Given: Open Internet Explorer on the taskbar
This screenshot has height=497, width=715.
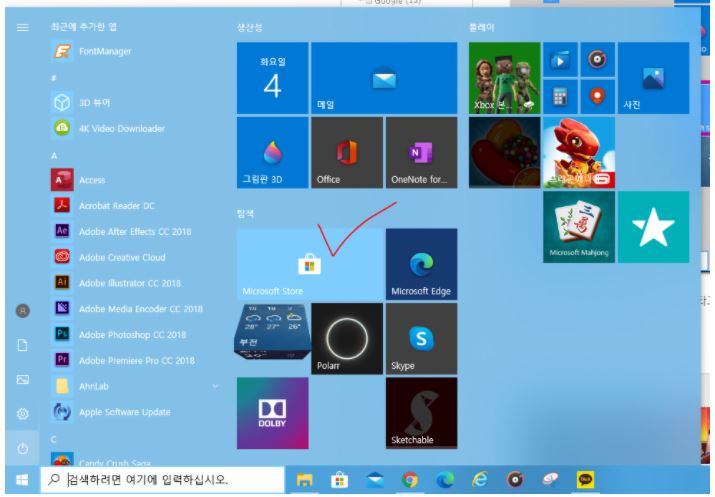Looking at the screenshot, I should tap(480, 480).
